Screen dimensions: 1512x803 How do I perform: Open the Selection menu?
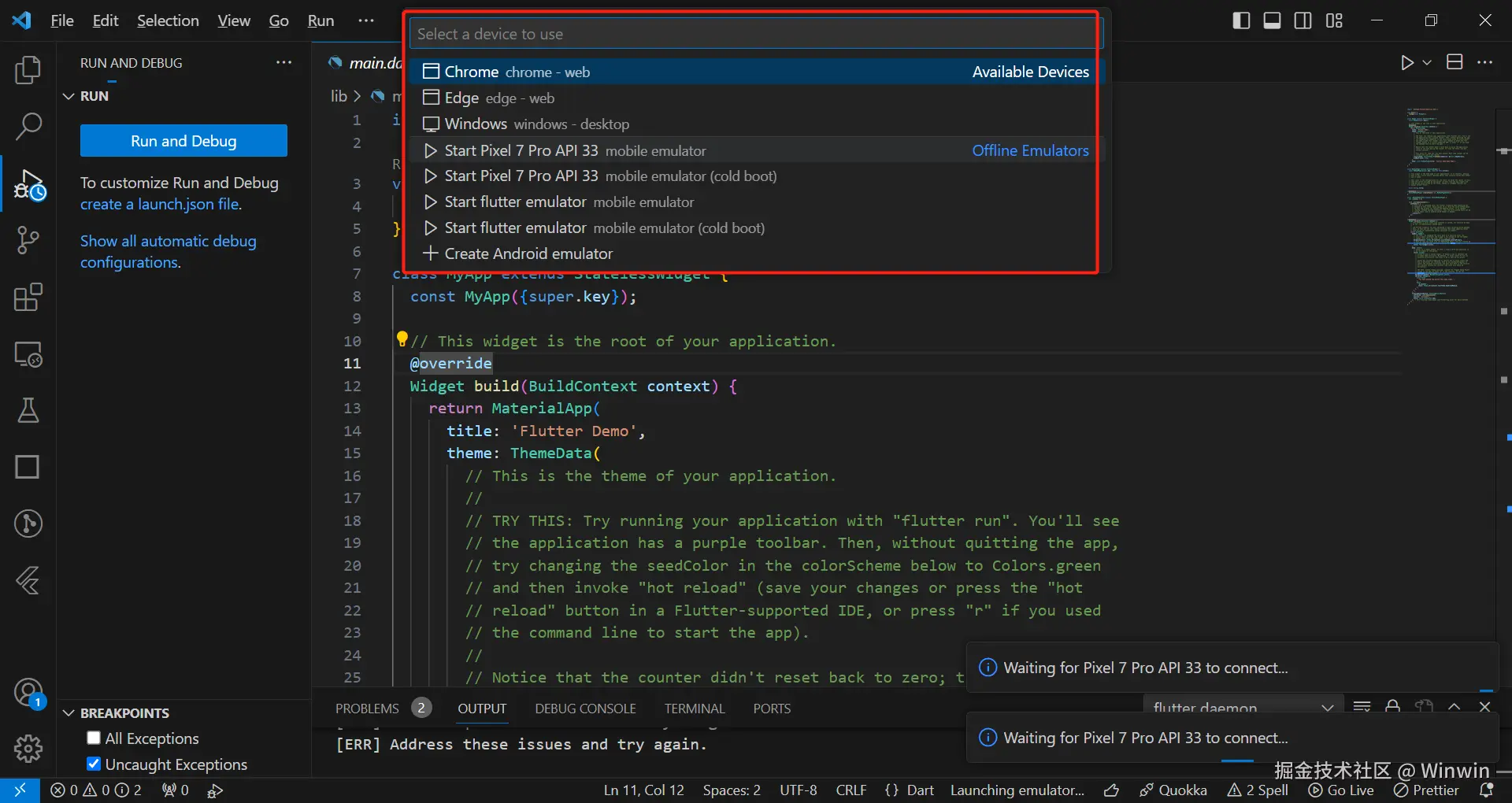point(168,20)
